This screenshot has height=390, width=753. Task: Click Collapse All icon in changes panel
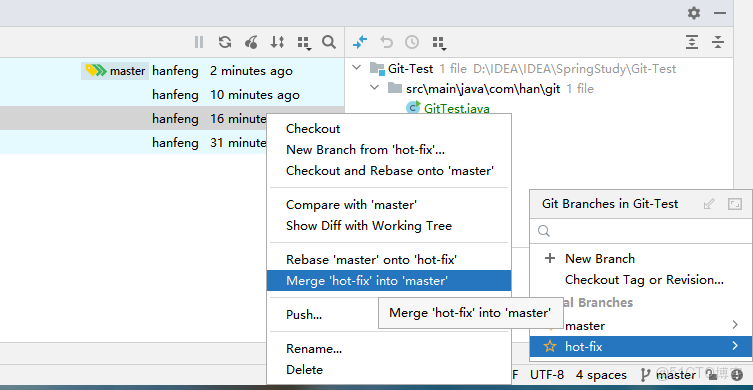pos(717,42)
